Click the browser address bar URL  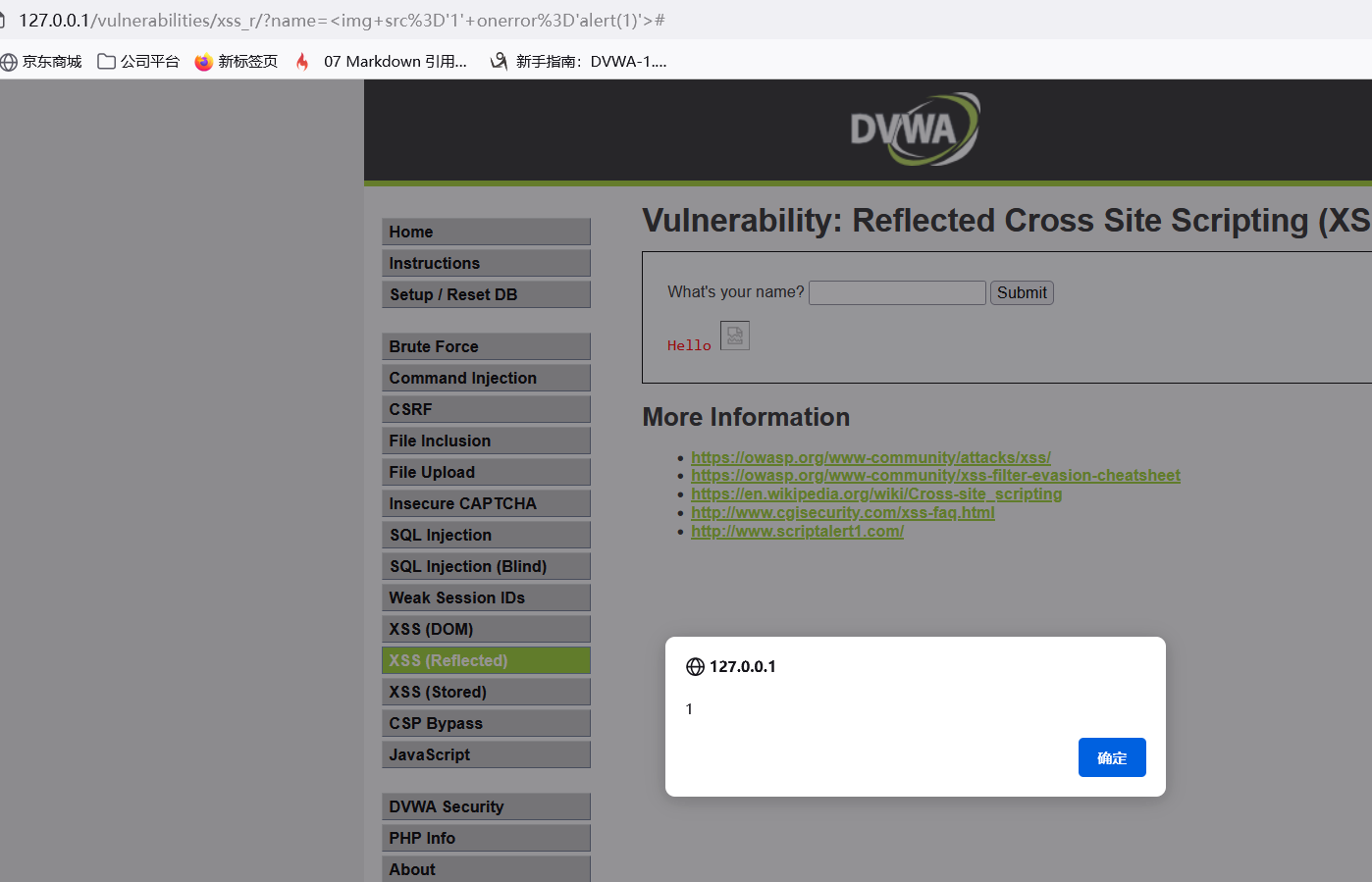342,20
